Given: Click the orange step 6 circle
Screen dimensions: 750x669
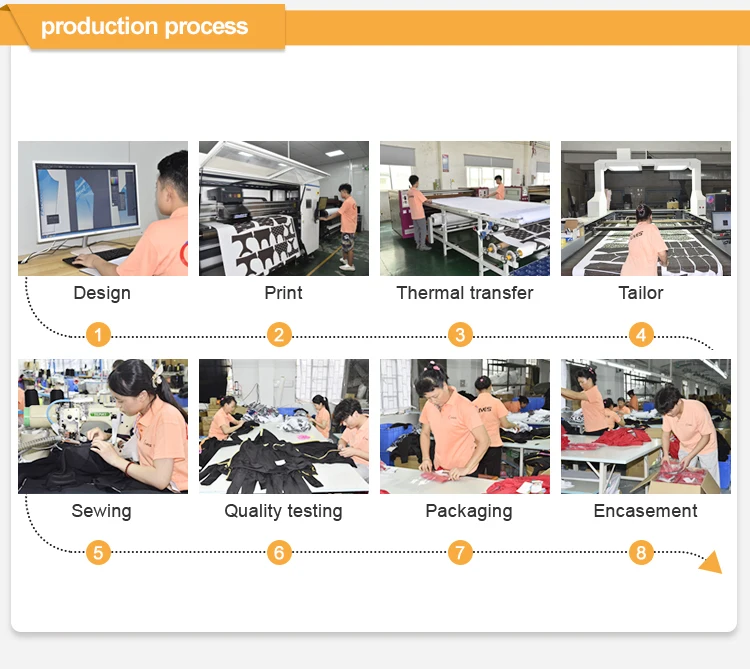Looking at the screenshot, I should (x=279, y=553).
